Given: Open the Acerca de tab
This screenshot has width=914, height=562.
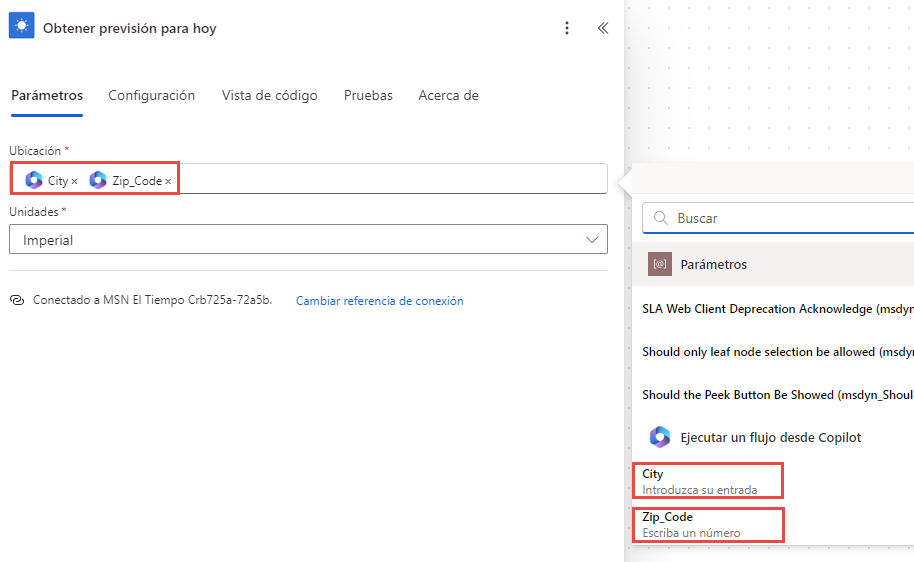Looking at the screenshot, I should [x=448, y=96].
